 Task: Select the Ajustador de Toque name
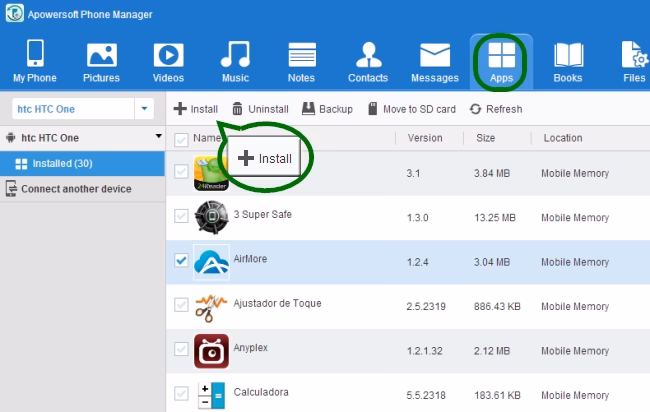tap(277, 303)
